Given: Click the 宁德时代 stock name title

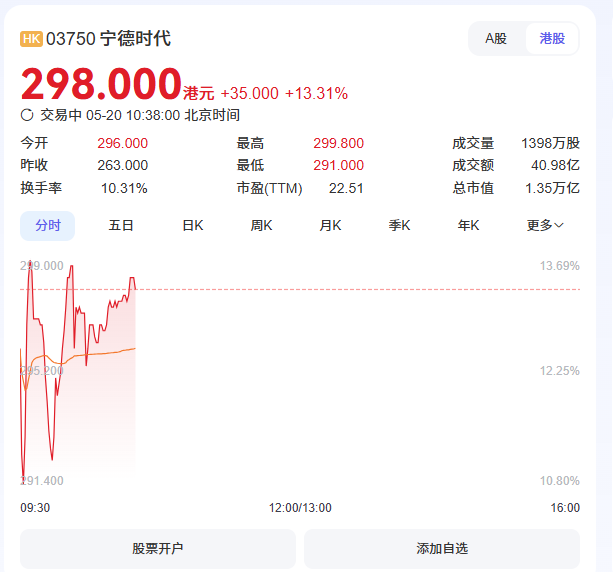Looking at the screenshot, I should 135,39.
